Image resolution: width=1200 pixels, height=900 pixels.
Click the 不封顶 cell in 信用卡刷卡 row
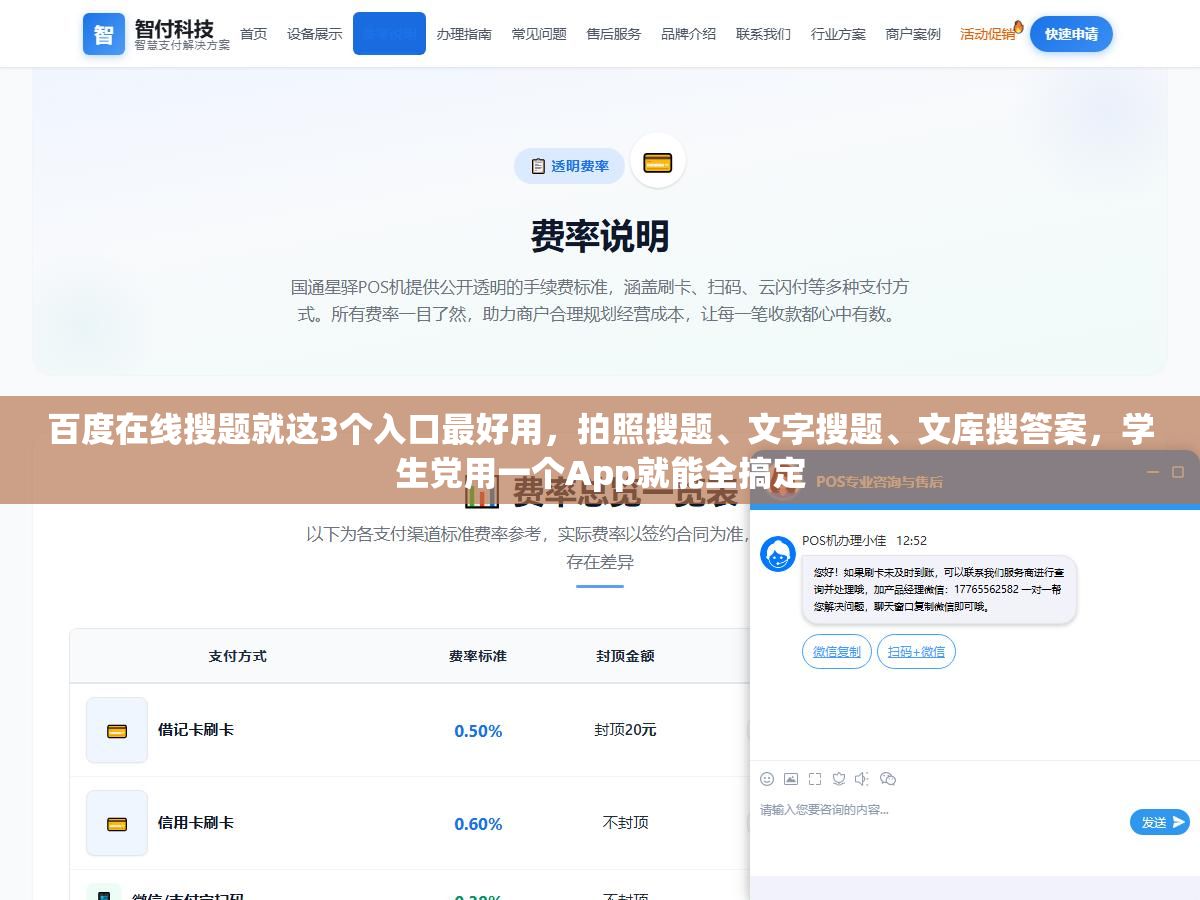pos(625,823)
